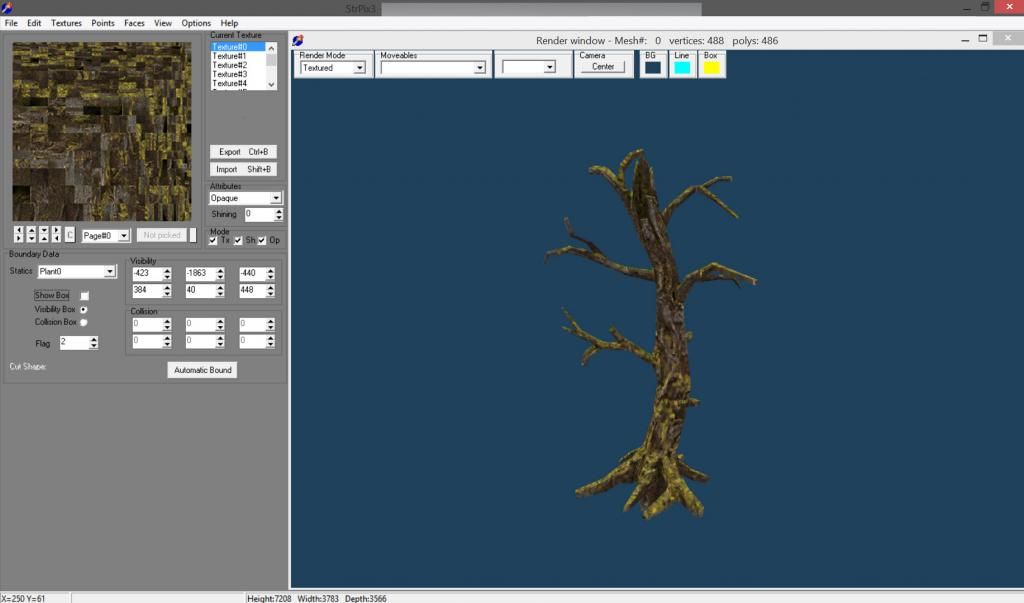1024x603 pixels.
Task: Click into the Flag value field
Action: point(74,343)
